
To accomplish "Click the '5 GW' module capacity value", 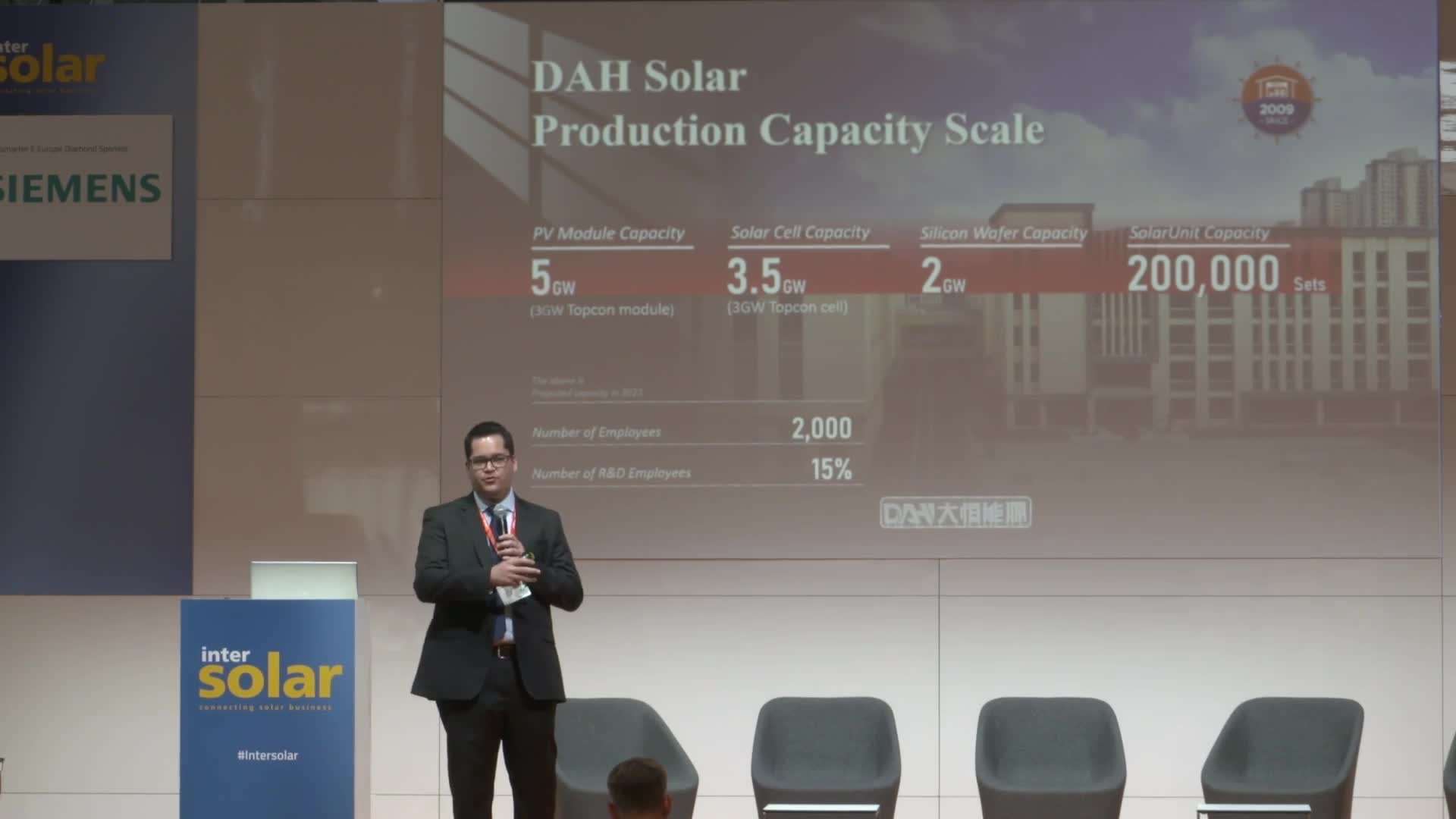I will pyautogui.click(x=553, y=278).
